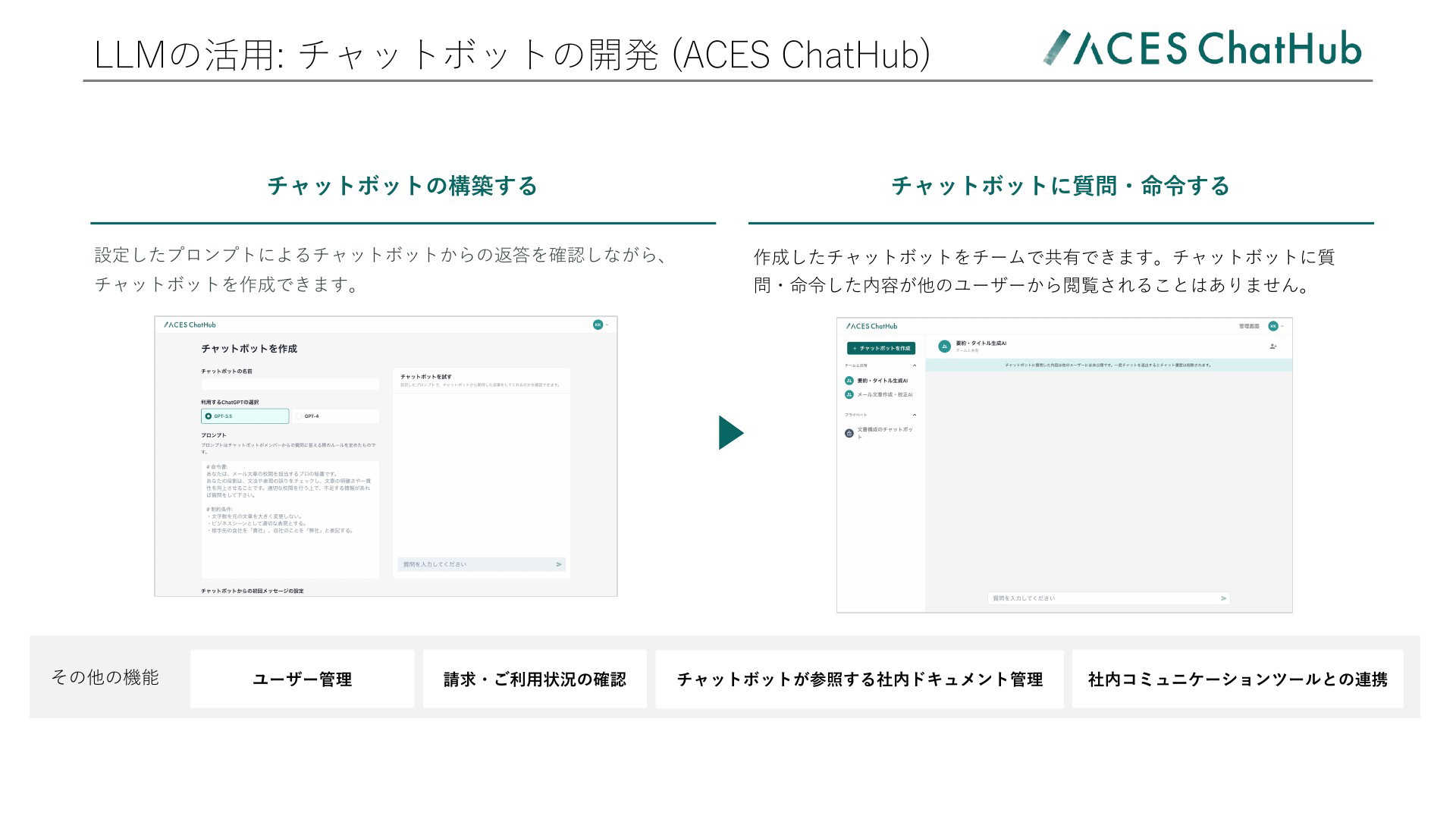Expand the account chevron beside KK in the creation screen
1456x819 pixels.
(607, 325)
